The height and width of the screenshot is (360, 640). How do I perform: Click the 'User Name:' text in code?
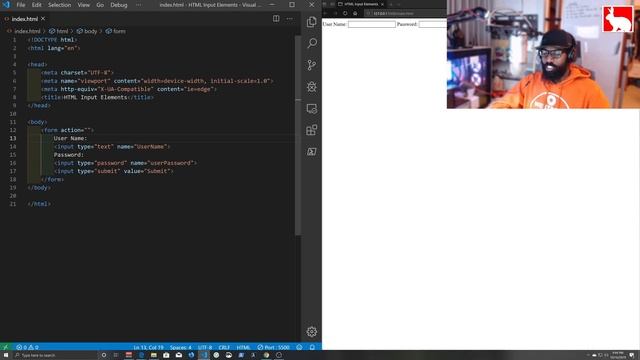(x=70, y=138)
